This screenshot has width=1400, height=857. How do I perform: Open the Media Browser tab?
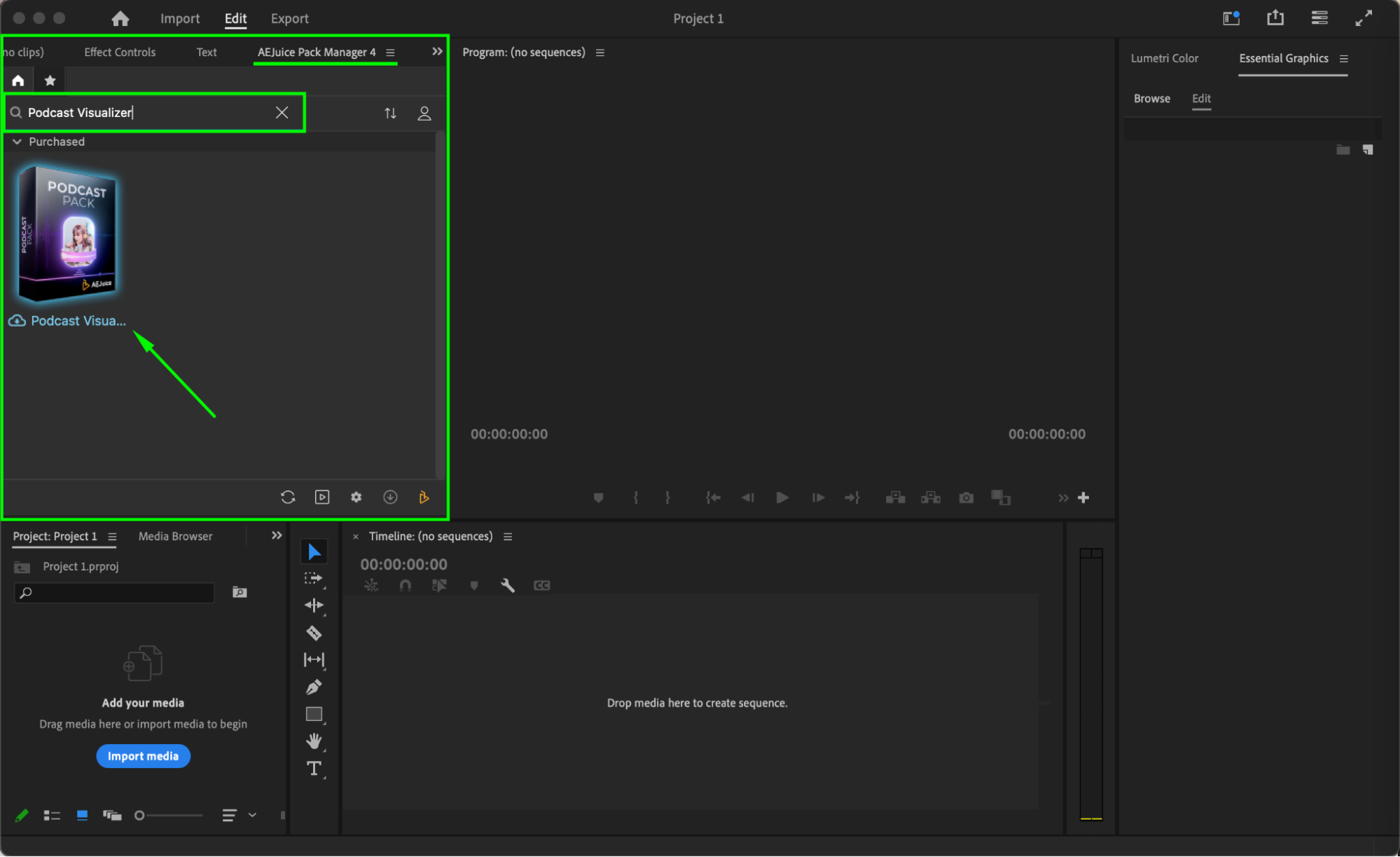click(x=175, y=536)
